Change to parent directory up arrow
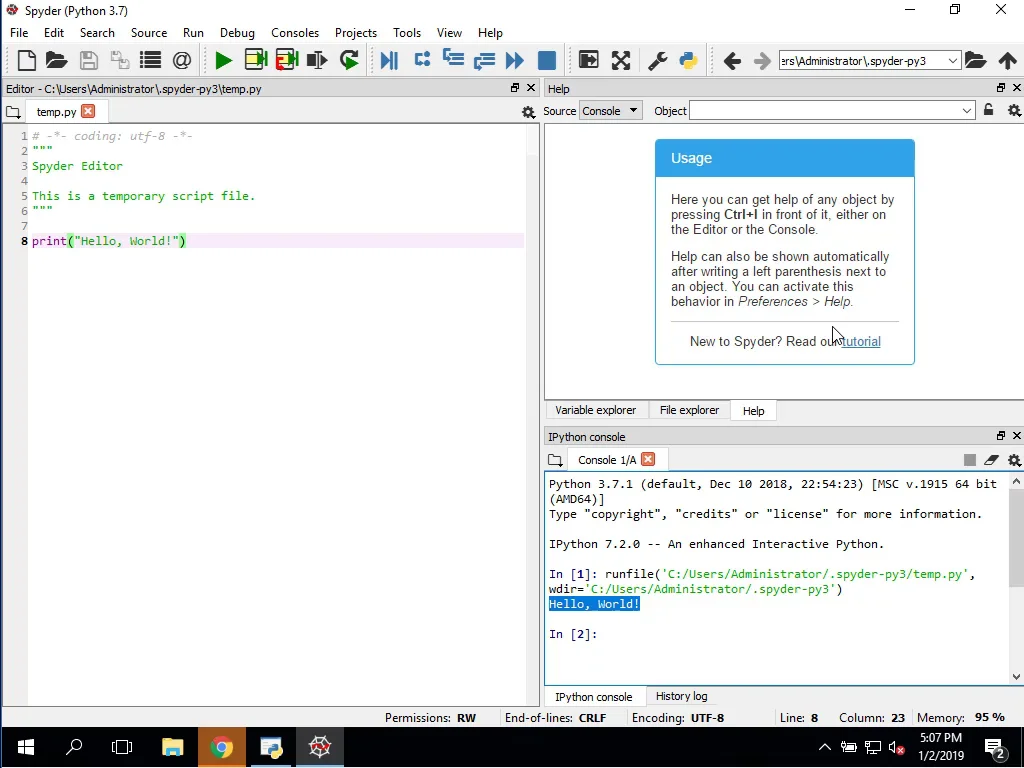The height and width of the screenshot is (768, 1024). pos(1008,61)
